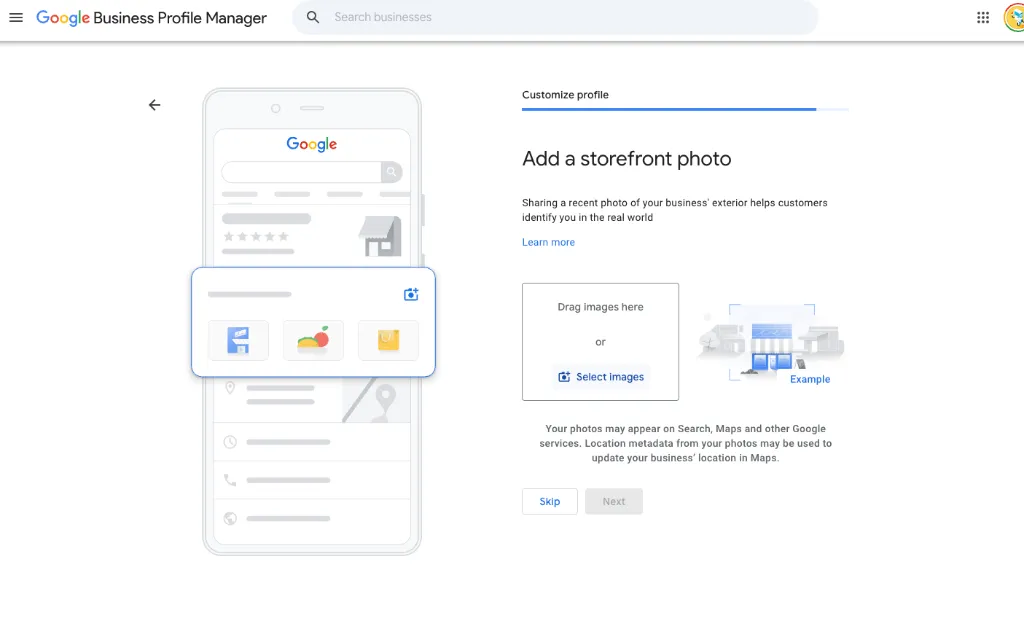Click the mockup search button icon
This screenshot has width=1024, height=635.
[391, 172]
